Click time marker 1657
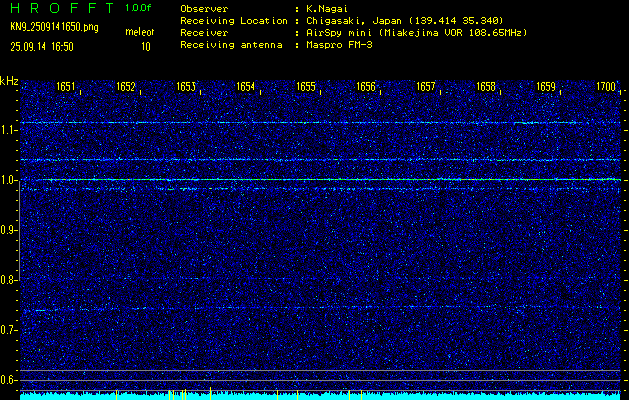The image size is (629, 400). coord(426,86)
